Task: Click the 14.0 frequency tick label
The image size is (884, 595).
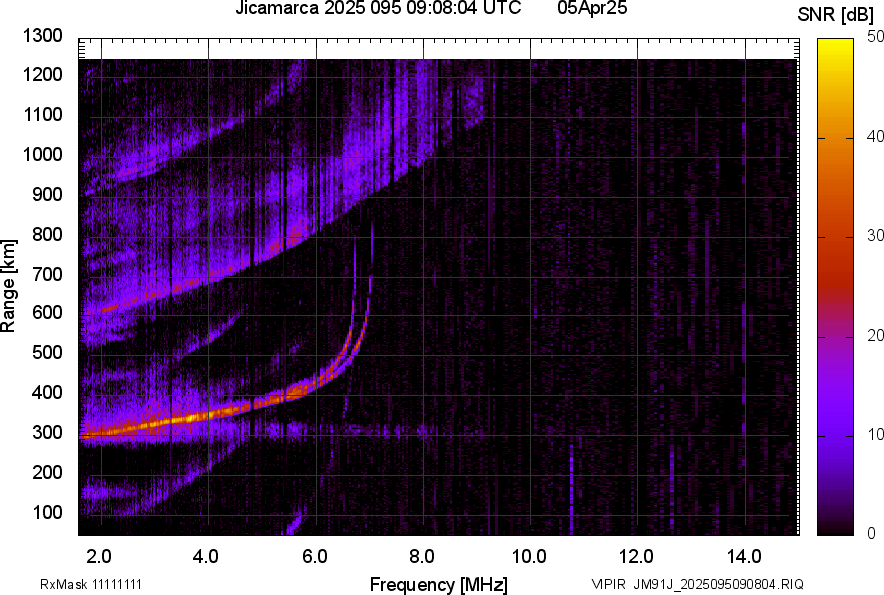Action: pyautogui.click(x=744, y=557)
